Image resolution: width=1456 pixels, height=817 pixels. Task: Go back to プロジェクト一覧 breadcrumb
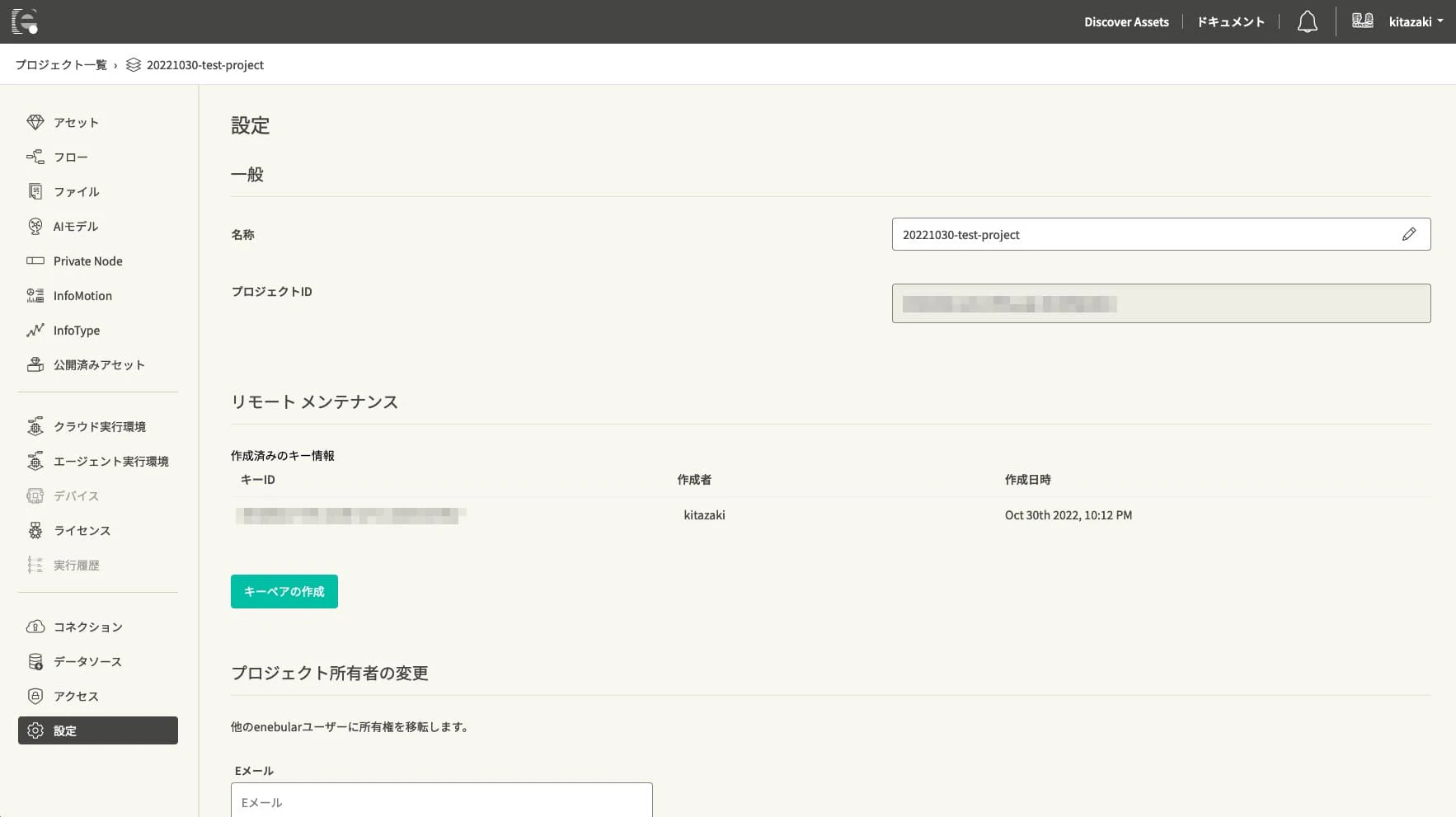[x=61, y=65]
